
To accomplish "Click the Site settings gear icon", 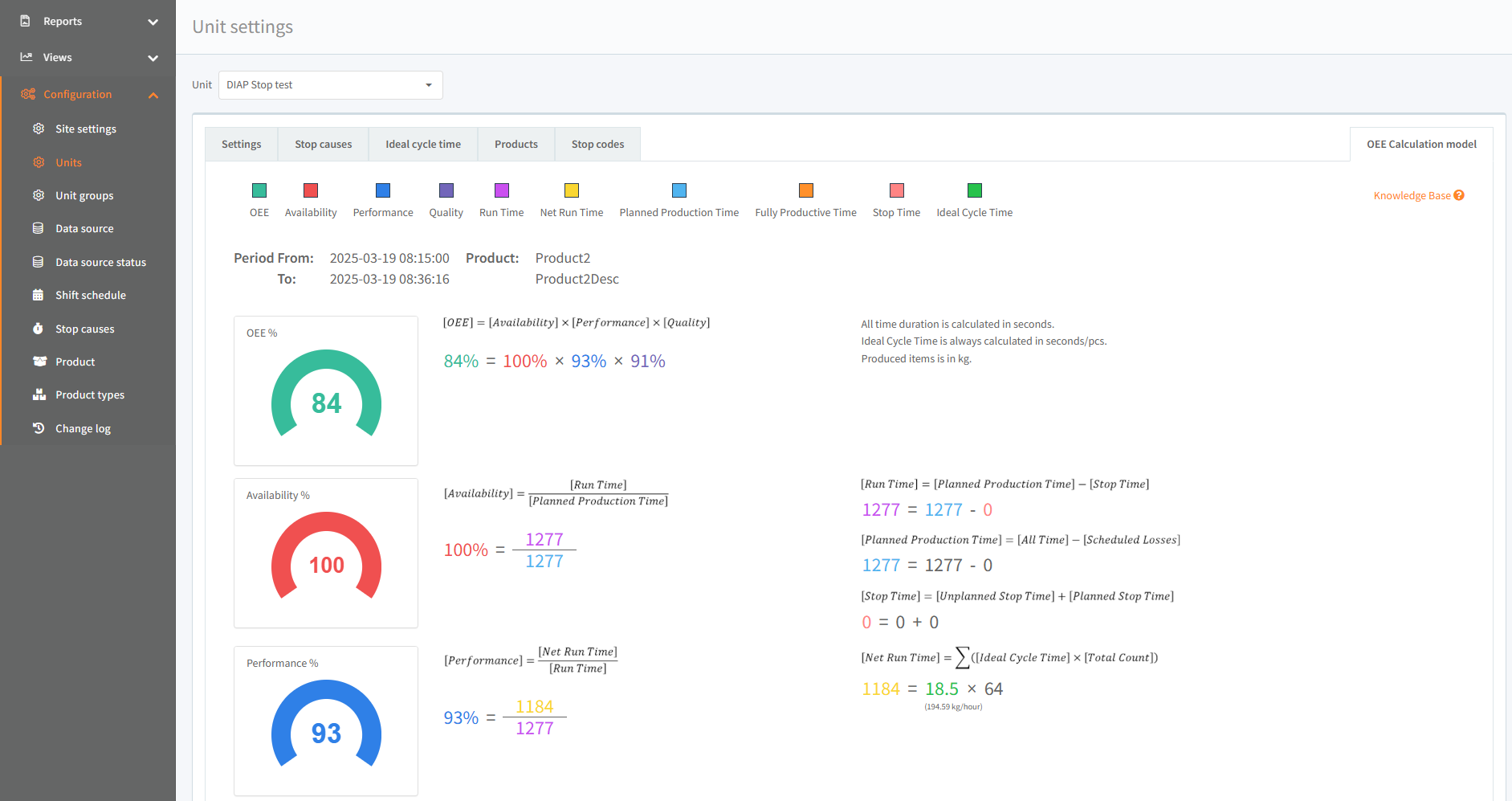I will point(39,129).
